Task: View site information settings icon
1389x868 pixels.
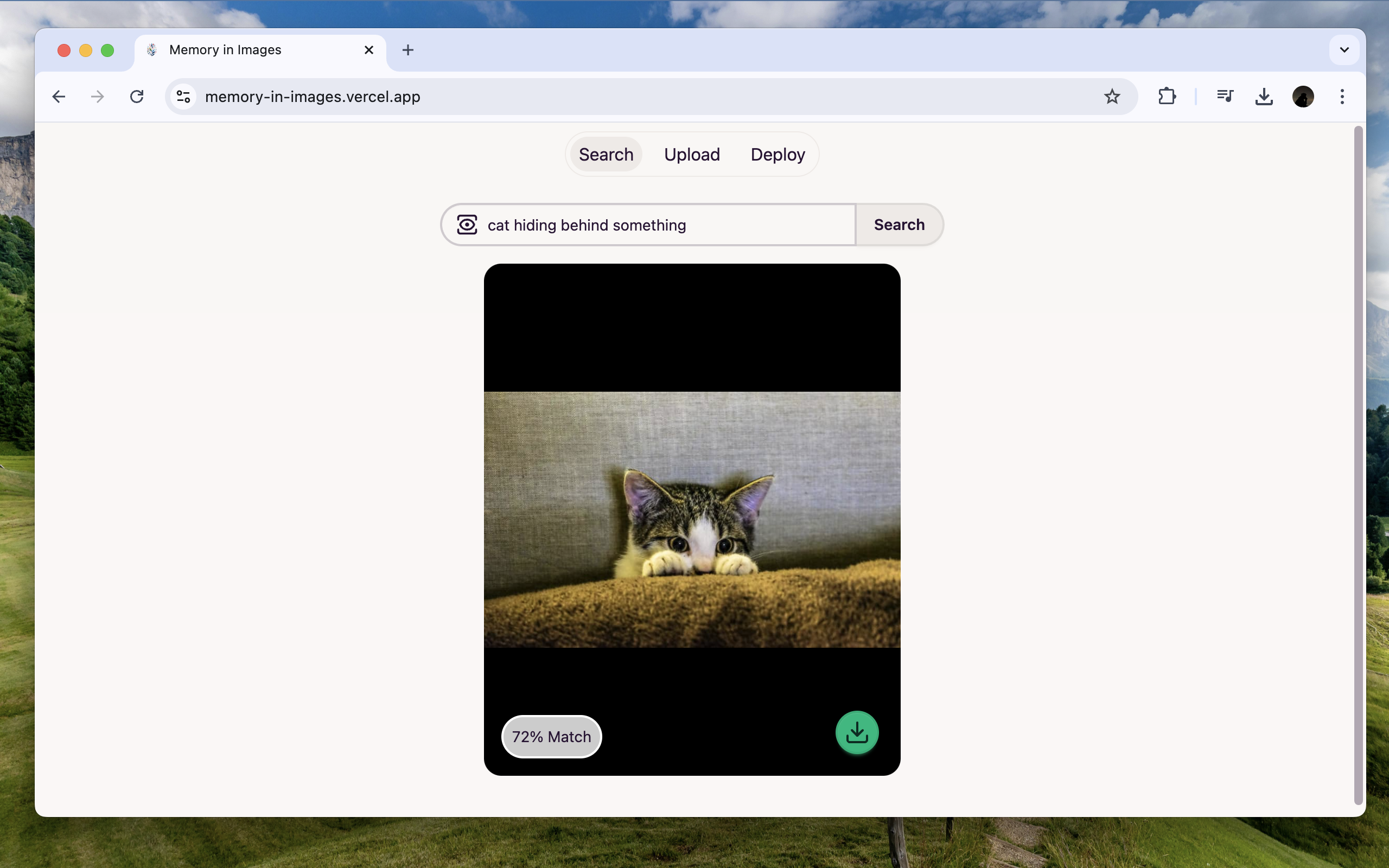Action: pos(183,97)
